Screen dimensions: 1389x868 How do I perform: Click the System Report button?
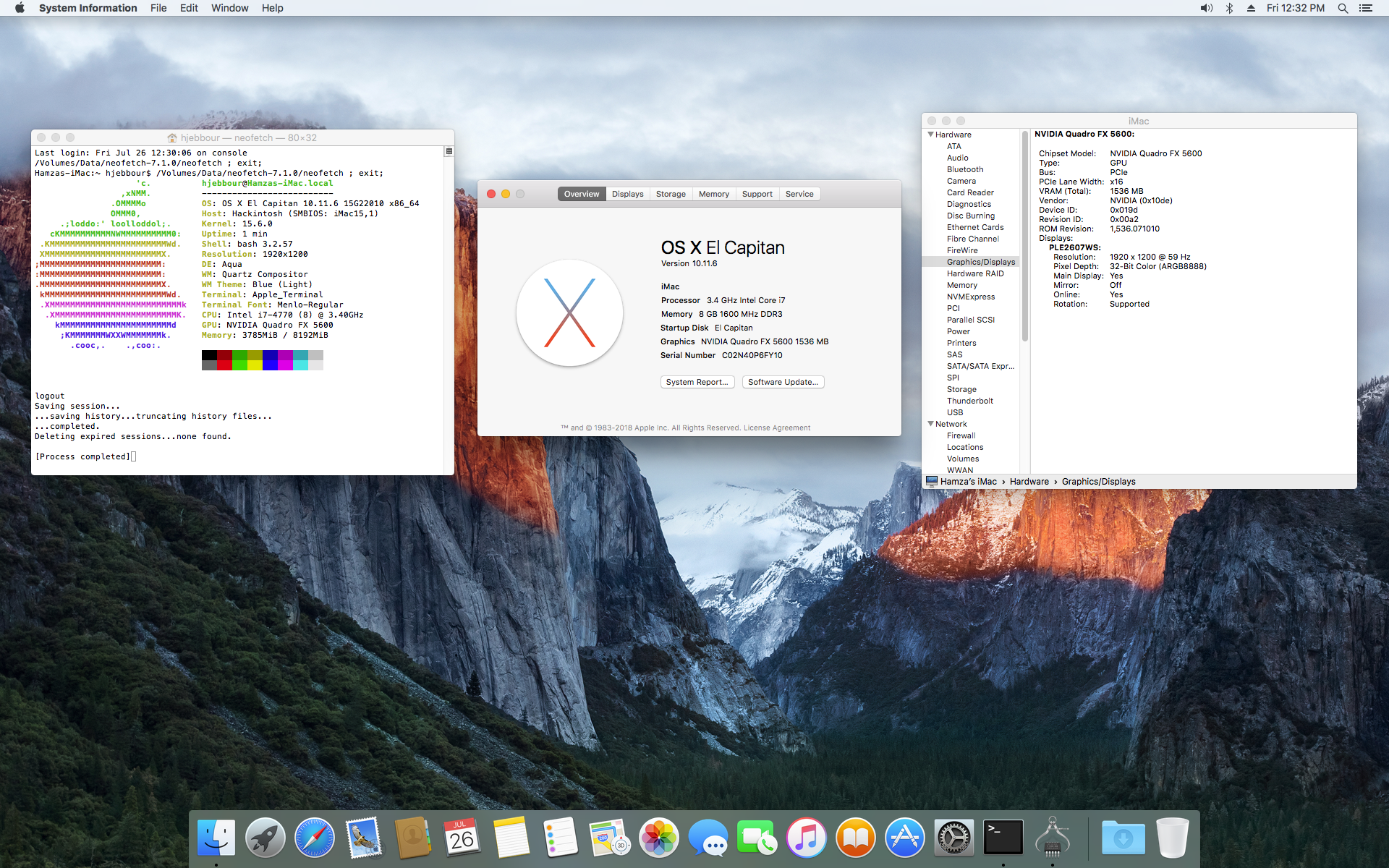(697, 382)
